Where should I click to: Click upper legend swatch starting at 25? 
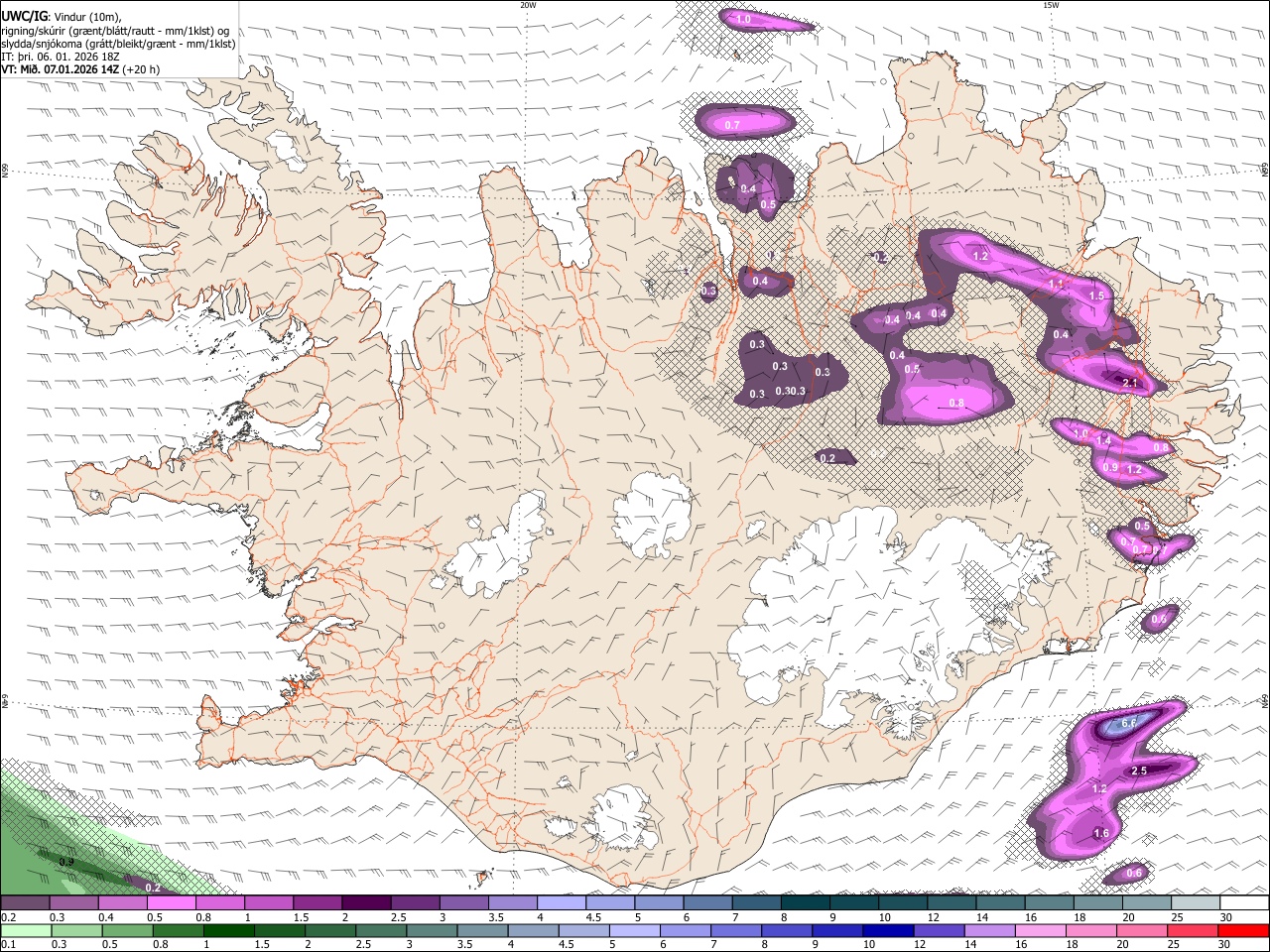click(1196, 903)
